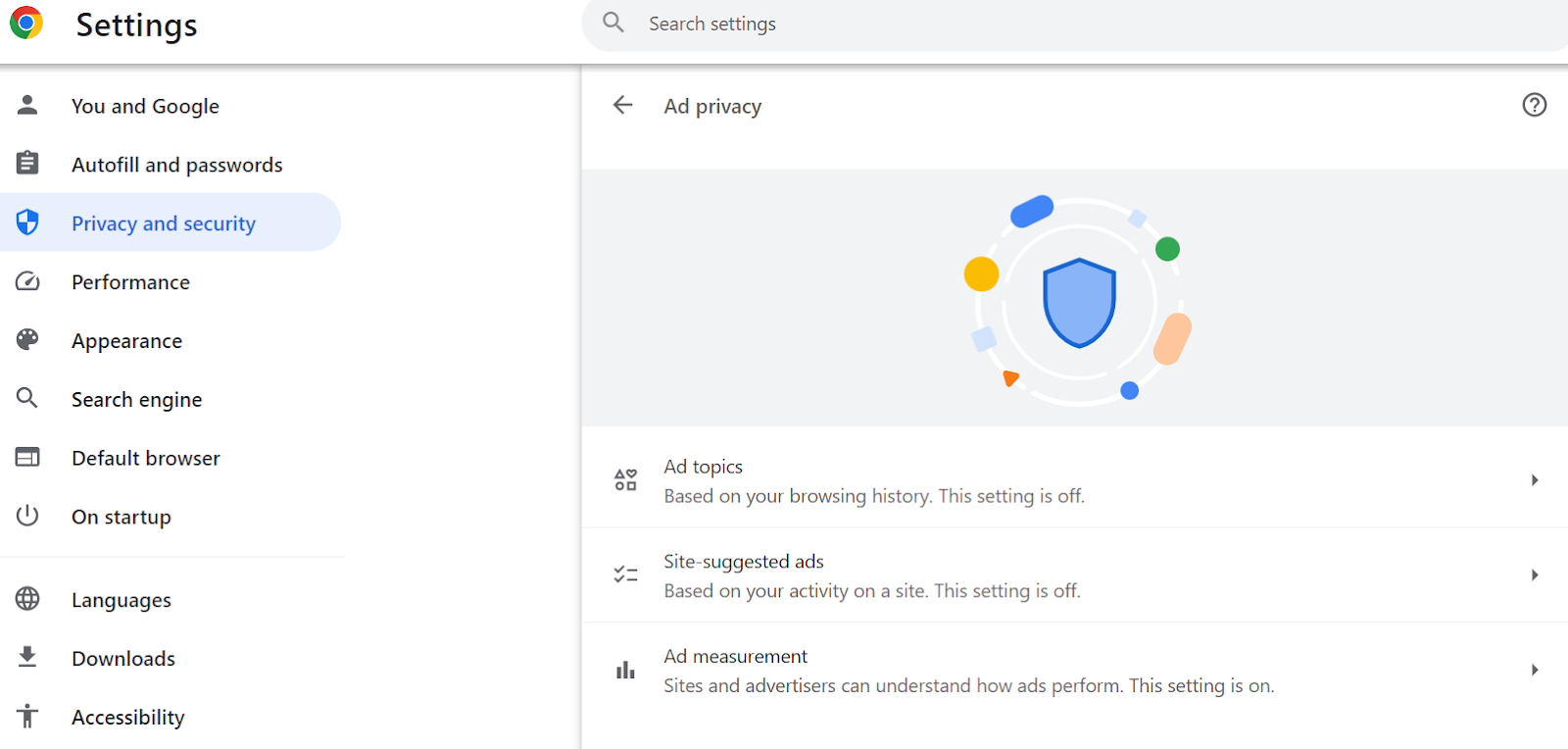Click the Performance speedometer icon
Viewport: 1568px width, 749px height.
pos(27,281)
